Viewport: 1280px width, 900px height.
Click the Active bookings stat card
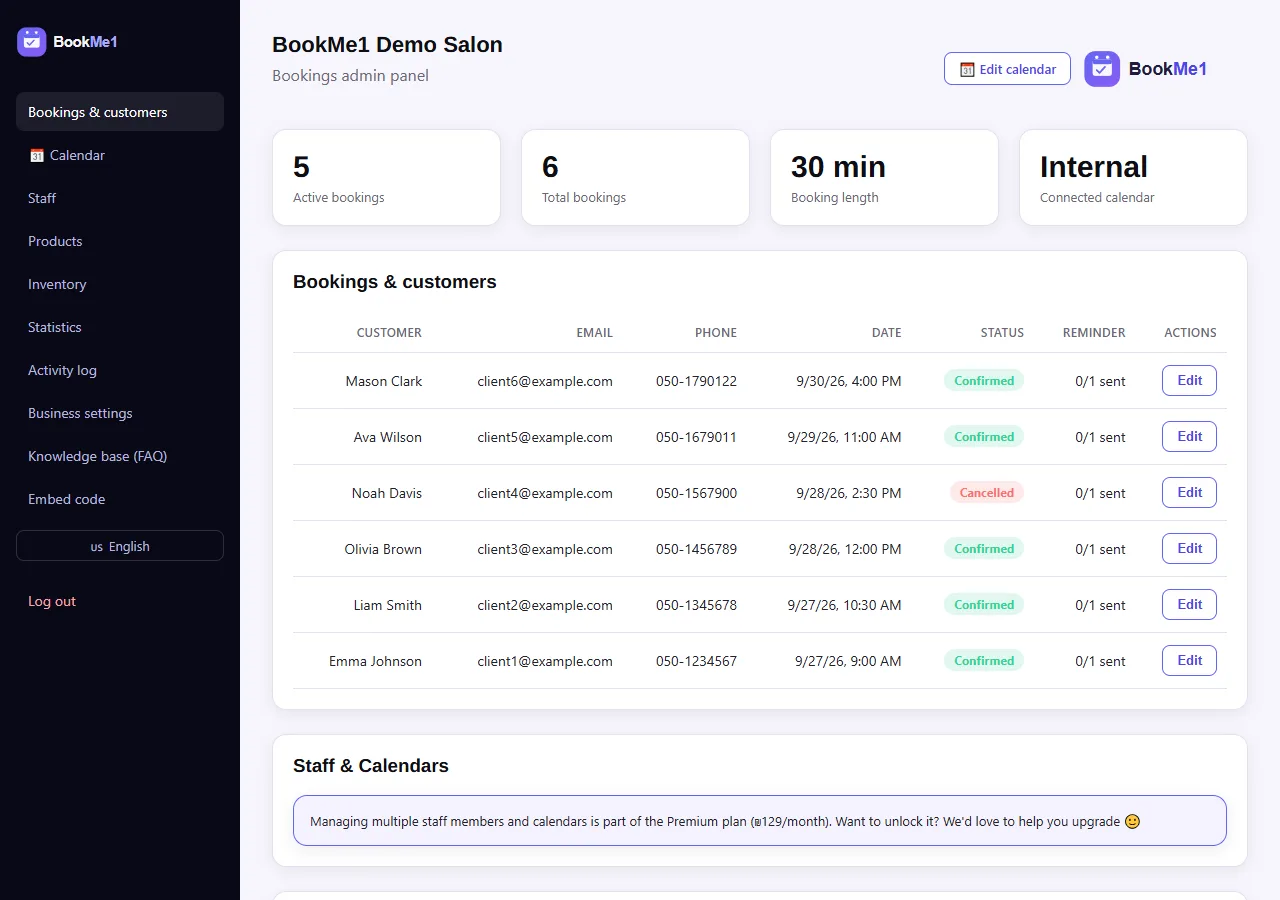point(386,177)
